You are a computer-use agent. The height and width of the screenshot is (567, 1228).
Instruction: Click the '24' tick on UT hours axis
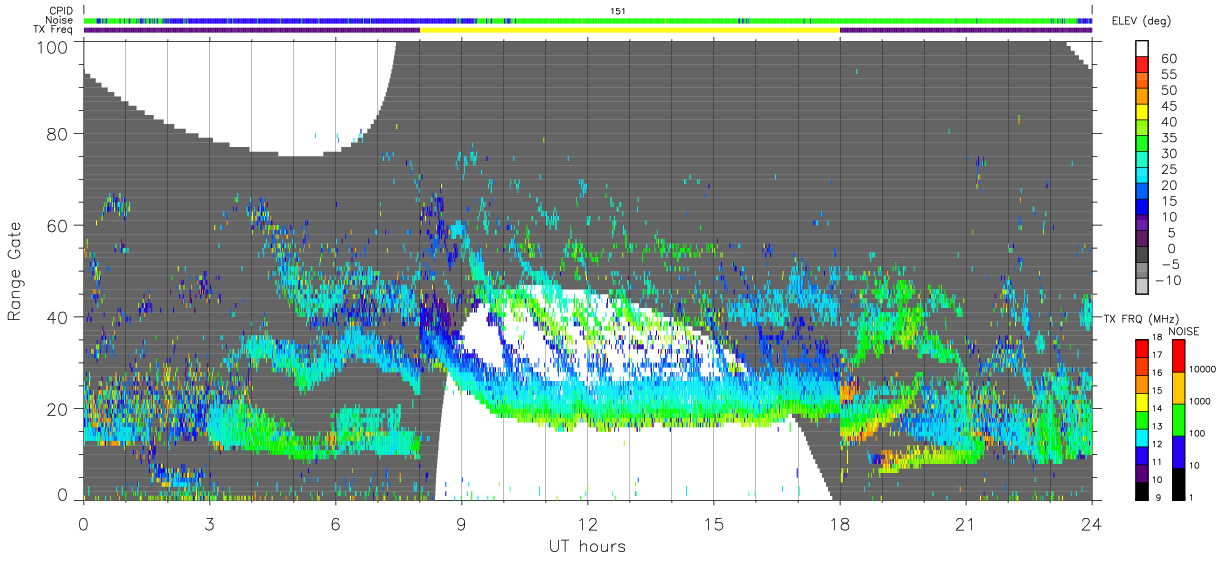(1092, 524)
